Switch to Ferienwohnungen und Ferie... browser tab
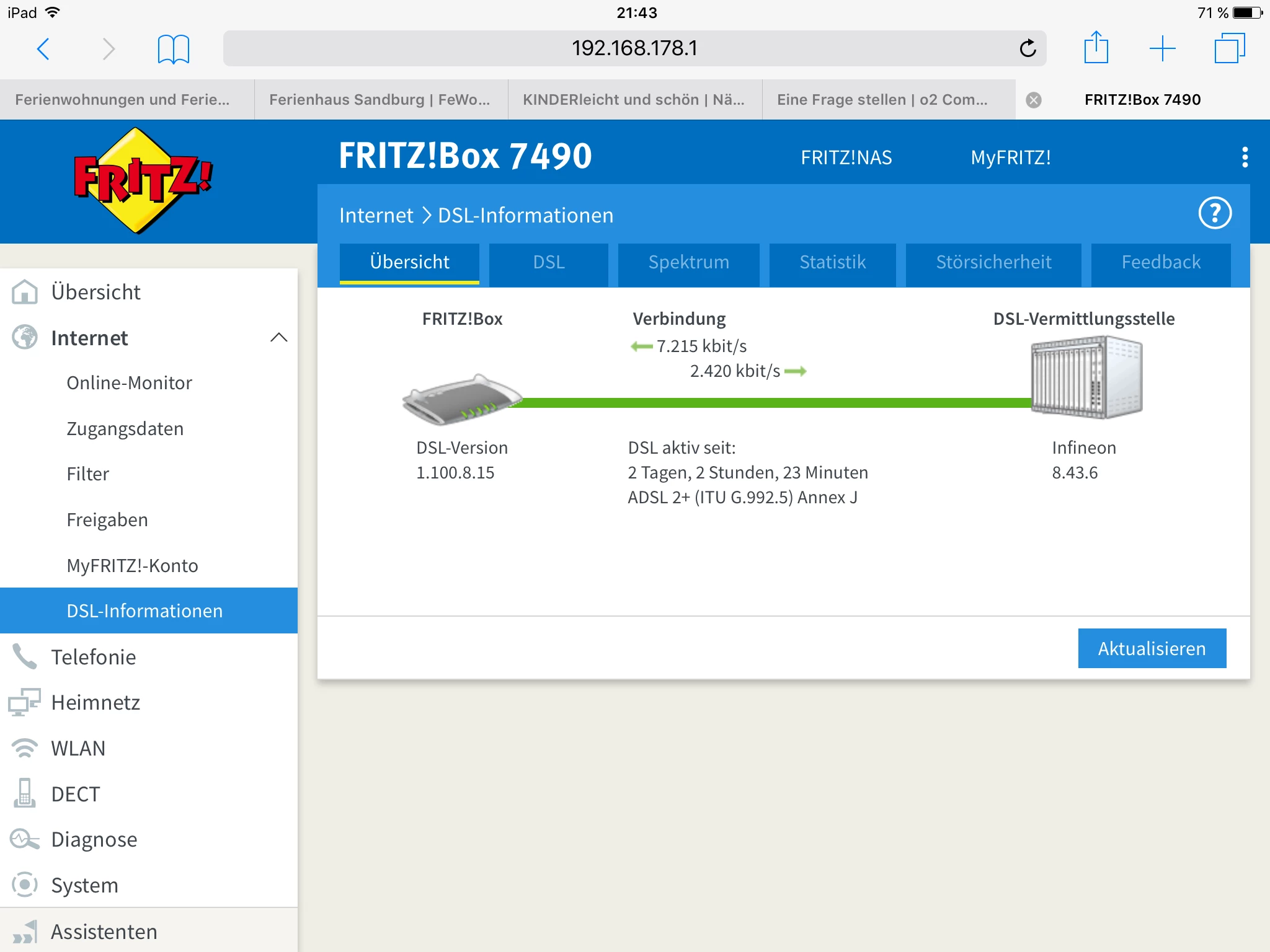The image size is (1270, 952). [127, 100]
